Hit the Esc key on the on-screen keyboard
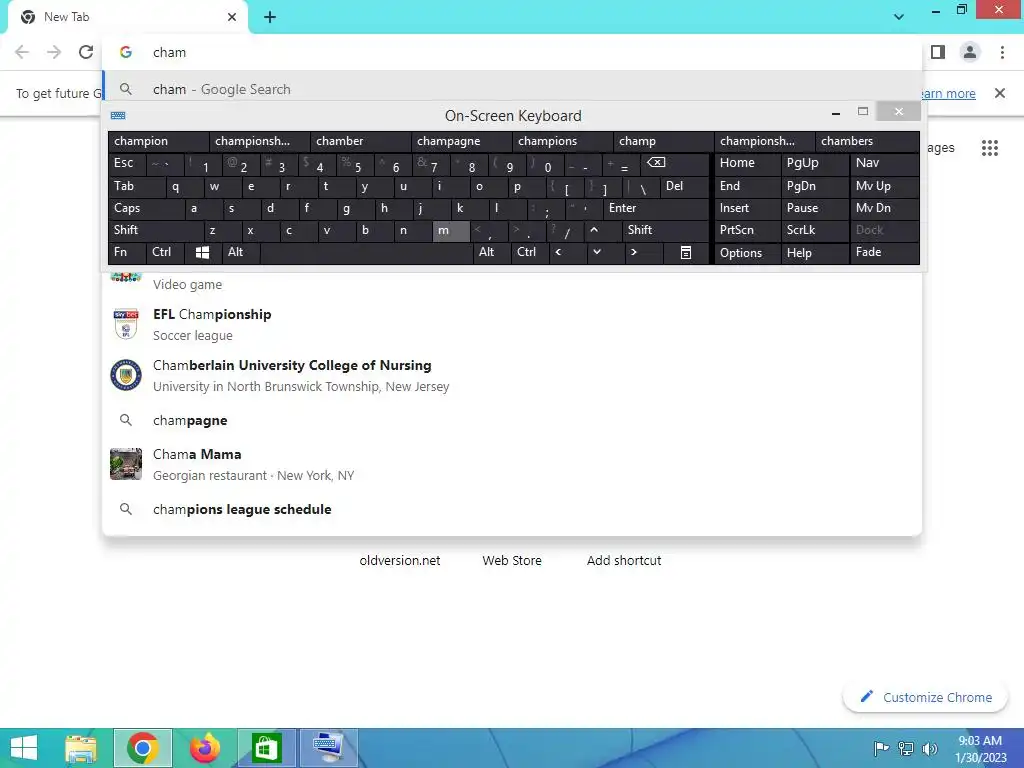This screenshot has width=1024, height=768. pos(127,163)
